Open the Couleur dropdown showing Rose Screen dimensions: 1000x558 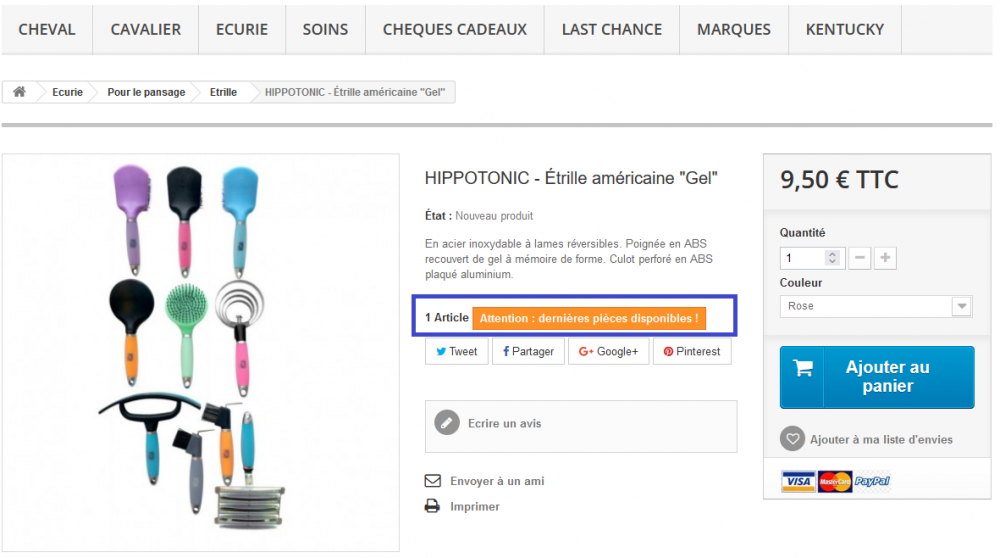pyautogui.click(x=876, y=306)
